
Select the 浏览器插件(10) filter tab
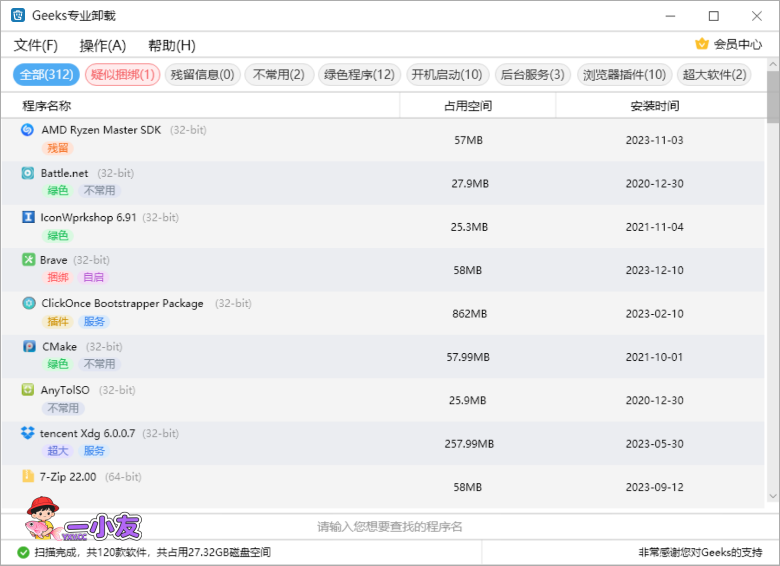point(625,75)
